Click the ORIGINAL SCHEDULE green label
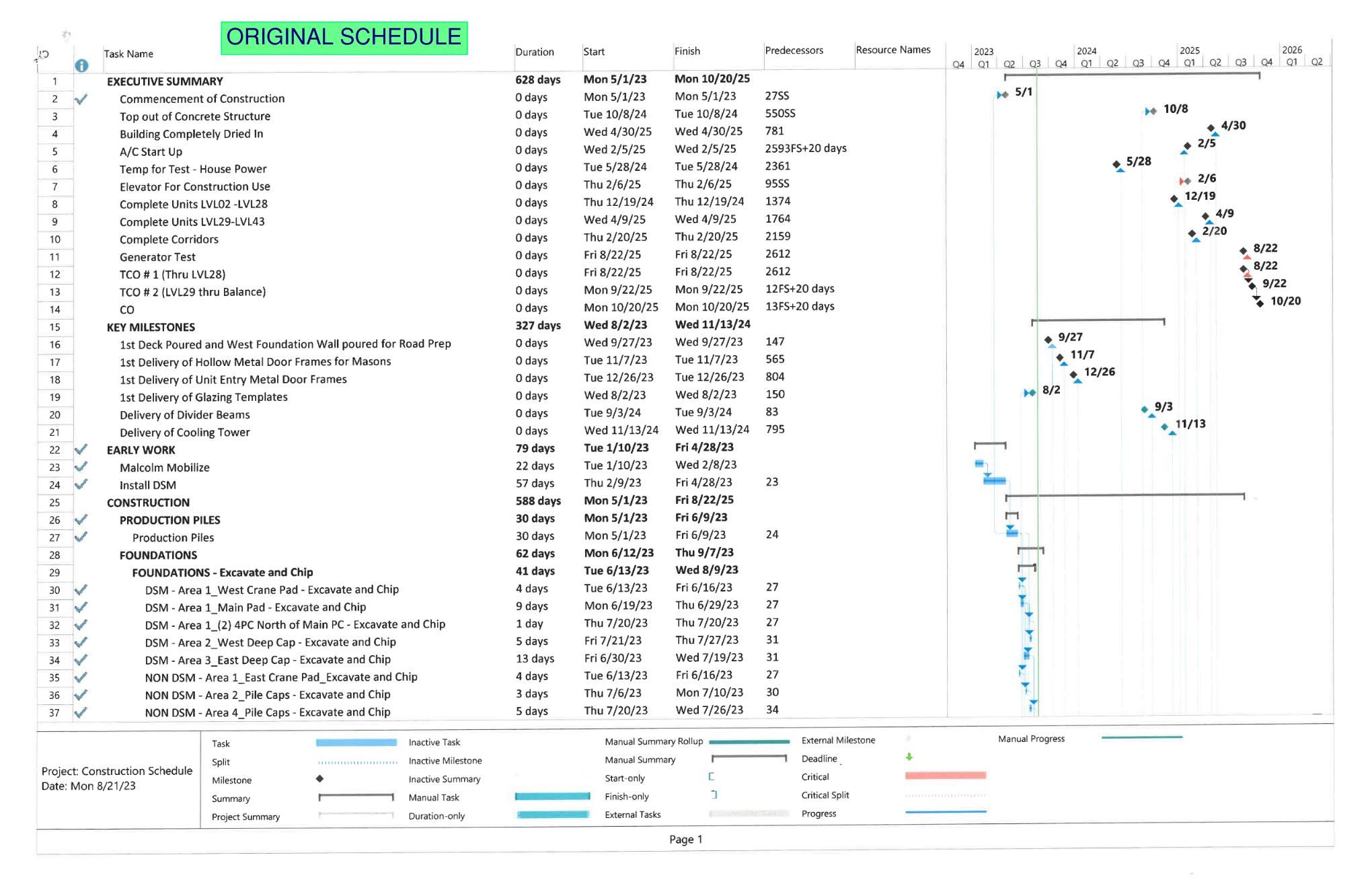This screenshot has height=888, width=1372. pos(344,37)
